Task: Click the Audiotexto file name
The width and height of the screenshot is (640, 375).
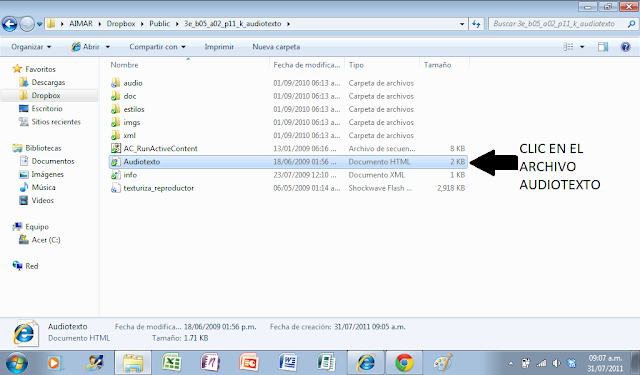Action: tap(142, 162)
